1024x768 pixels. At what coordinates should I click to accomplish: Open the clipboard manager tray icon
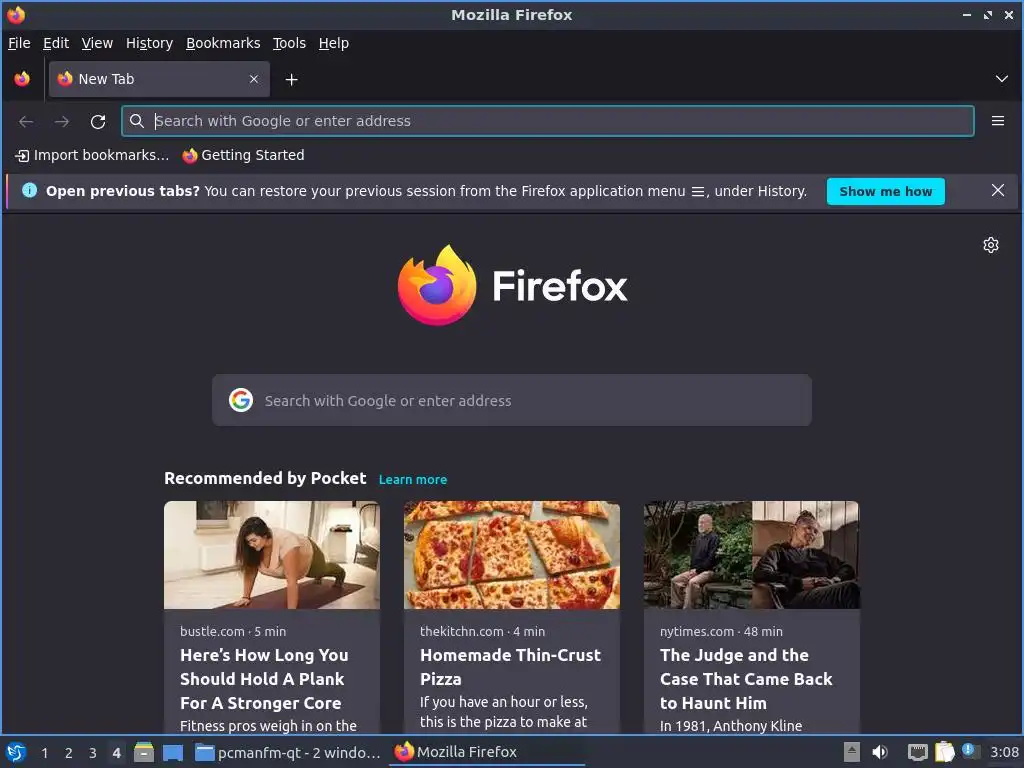tap(944, 752)
